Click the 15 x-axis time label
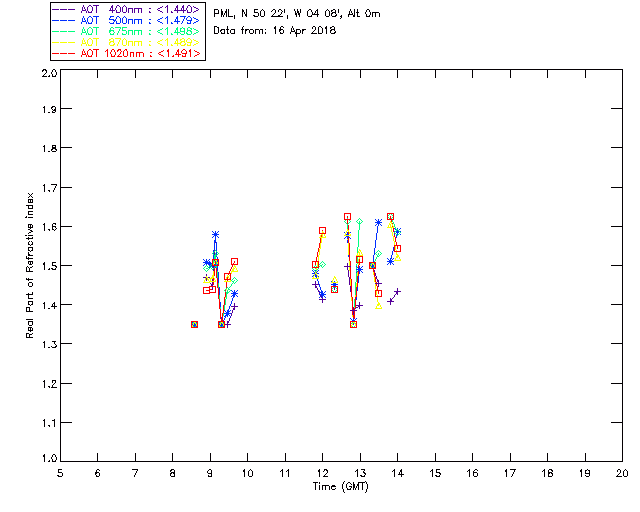640x512 pixels. point(435,473)
